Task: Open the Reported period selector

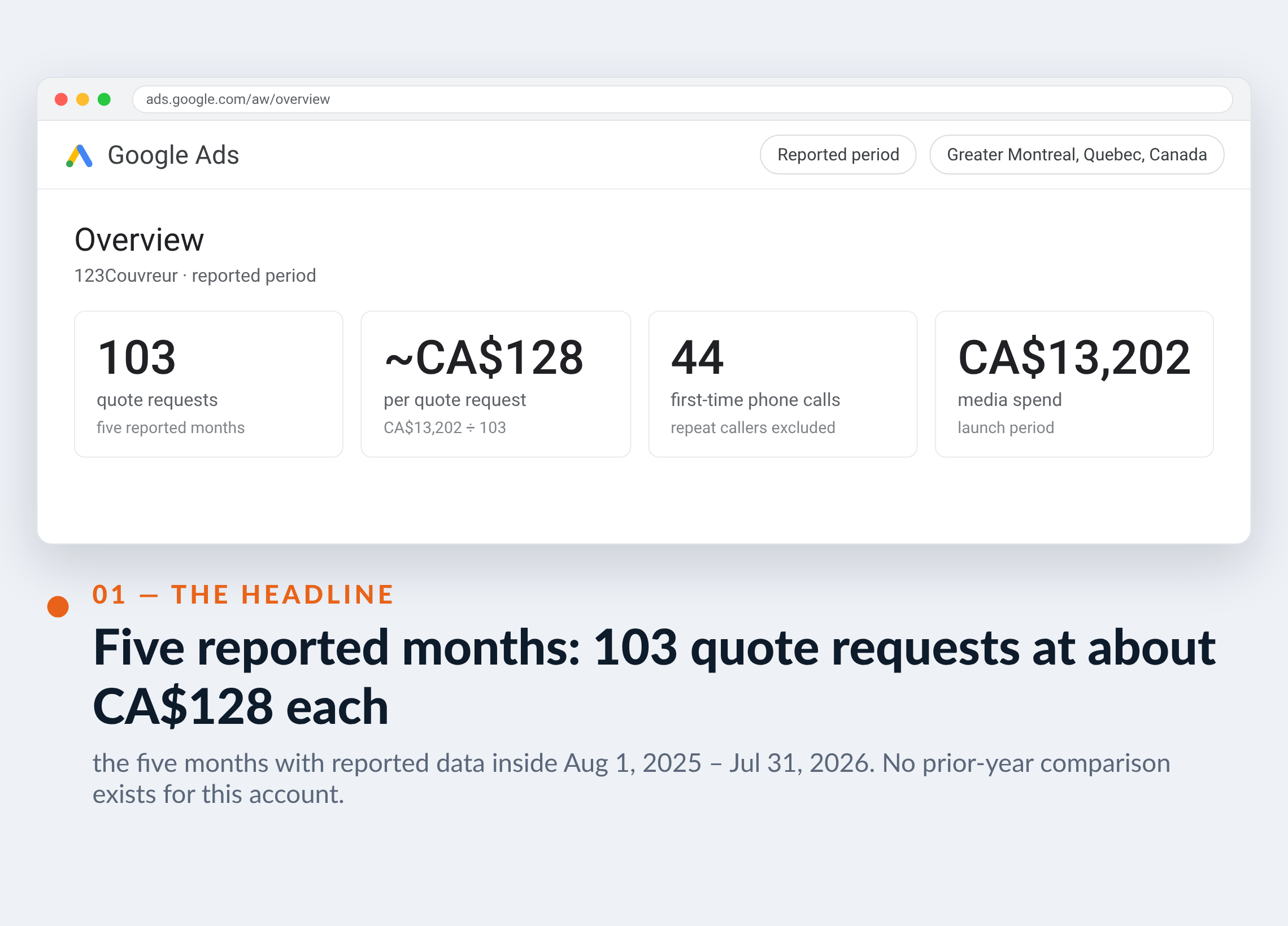Action: point(838,155)
